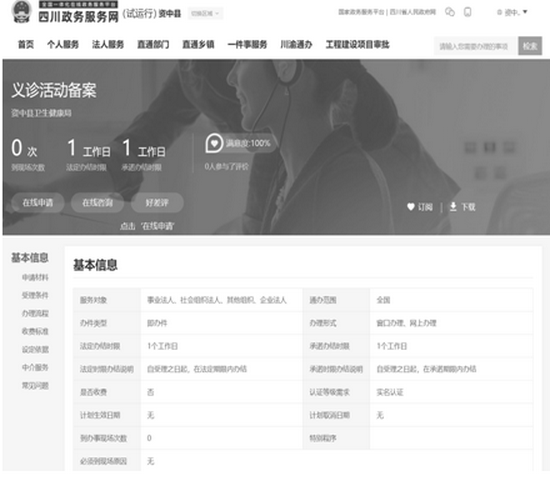This screenshot has width=550, height=481.
Task: Click the 四川政务服务网 site title
Action: [x=79, y=17]
